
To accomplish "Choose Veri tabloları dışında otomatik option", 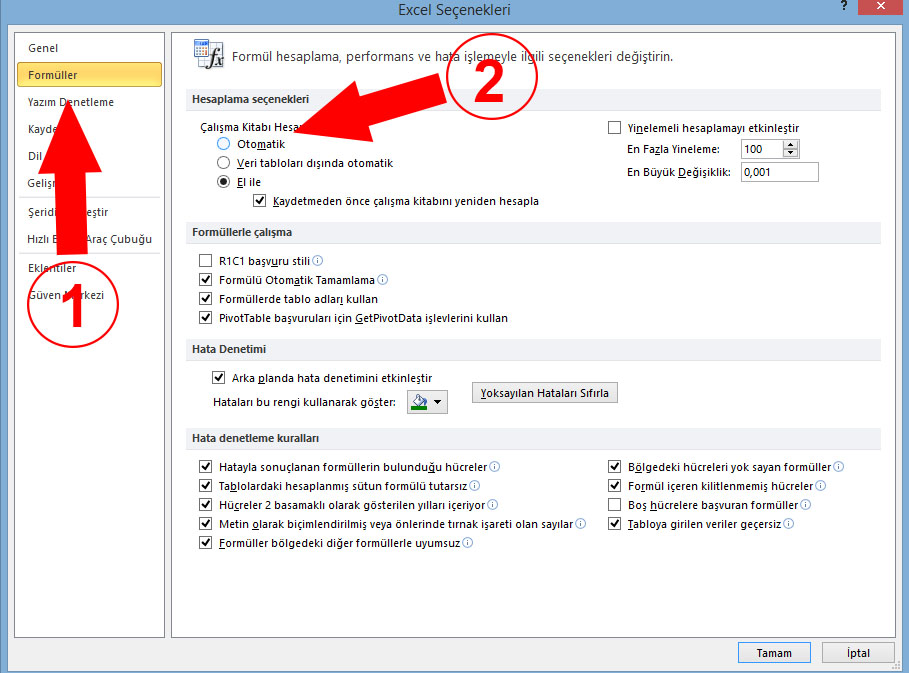I will (223, 163).
